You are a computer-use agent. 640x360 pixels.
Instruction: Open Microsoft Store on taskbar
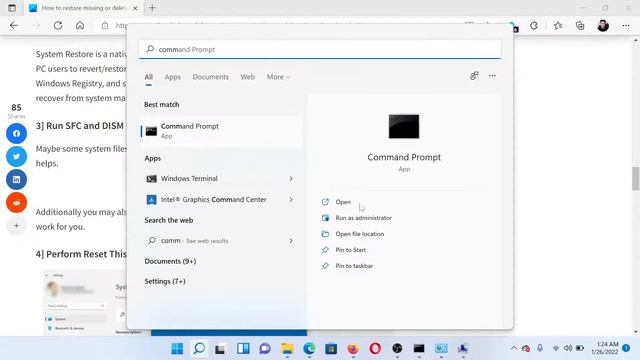click(x=331, y=349)
